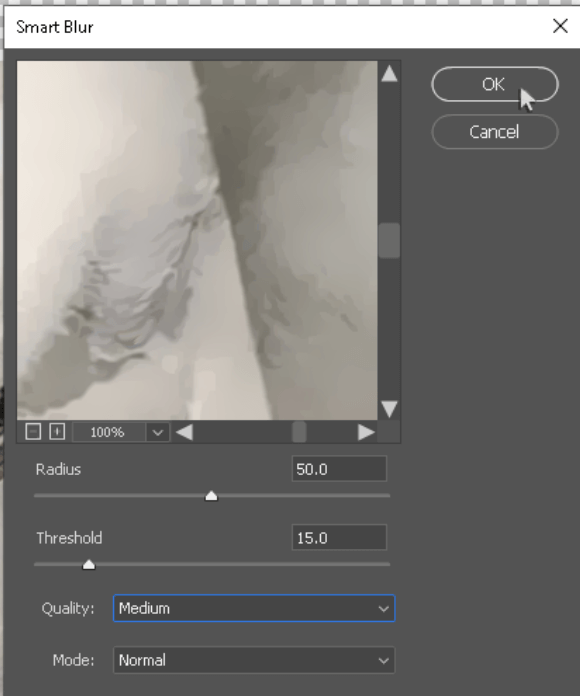The width and height of the screenshot is (580, 696).
Task: Click the Radius slider handle
Action: point(211,496)
